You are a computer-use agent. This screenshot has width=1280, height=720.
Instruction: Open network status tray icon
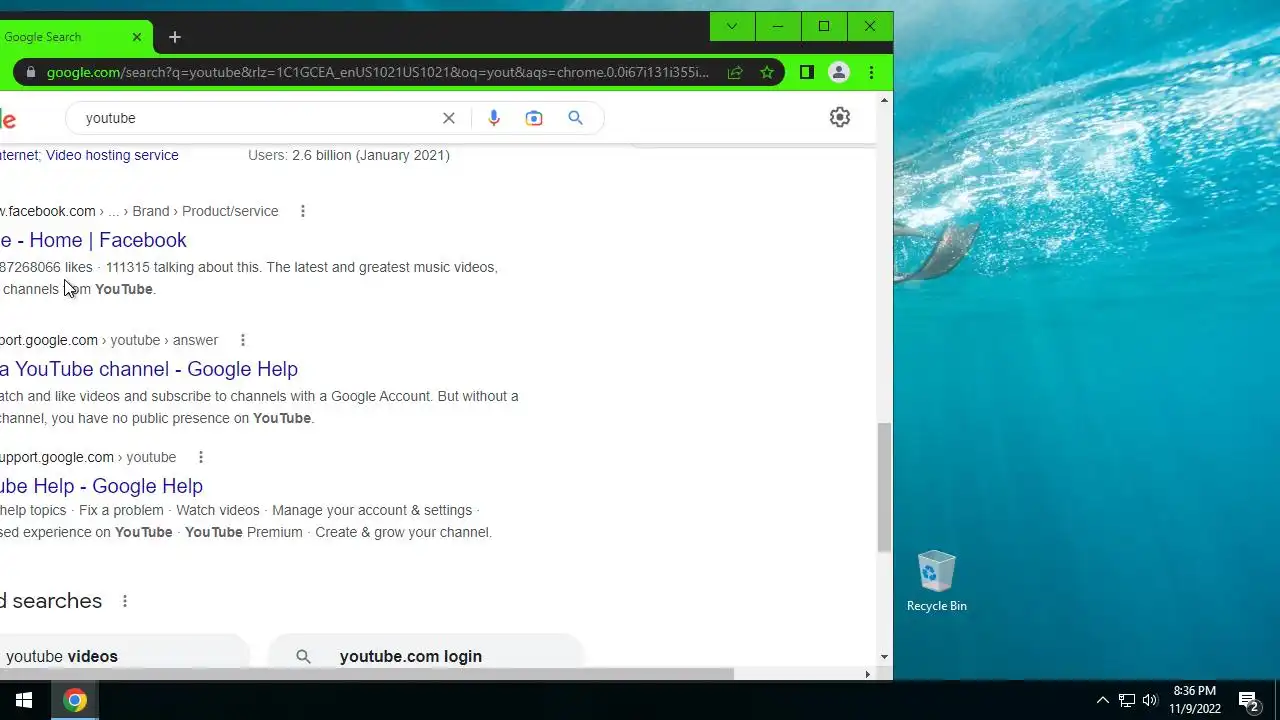click(x=1127, y=700)
